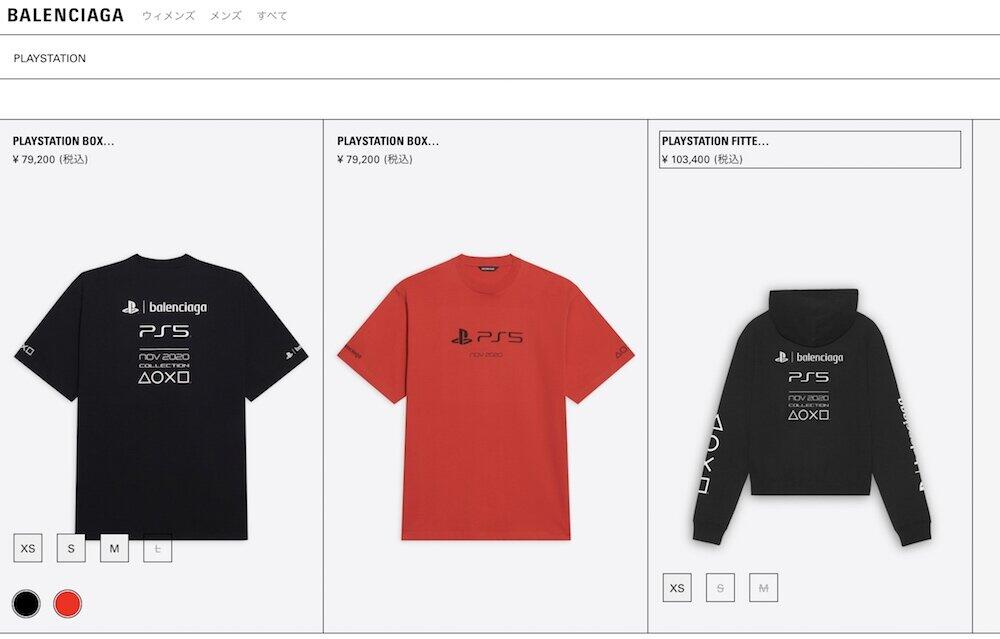The width and height of the screenshot is (1000, 639).
Task: Select size XS for the hoodie
Action: tap(677, 588)
